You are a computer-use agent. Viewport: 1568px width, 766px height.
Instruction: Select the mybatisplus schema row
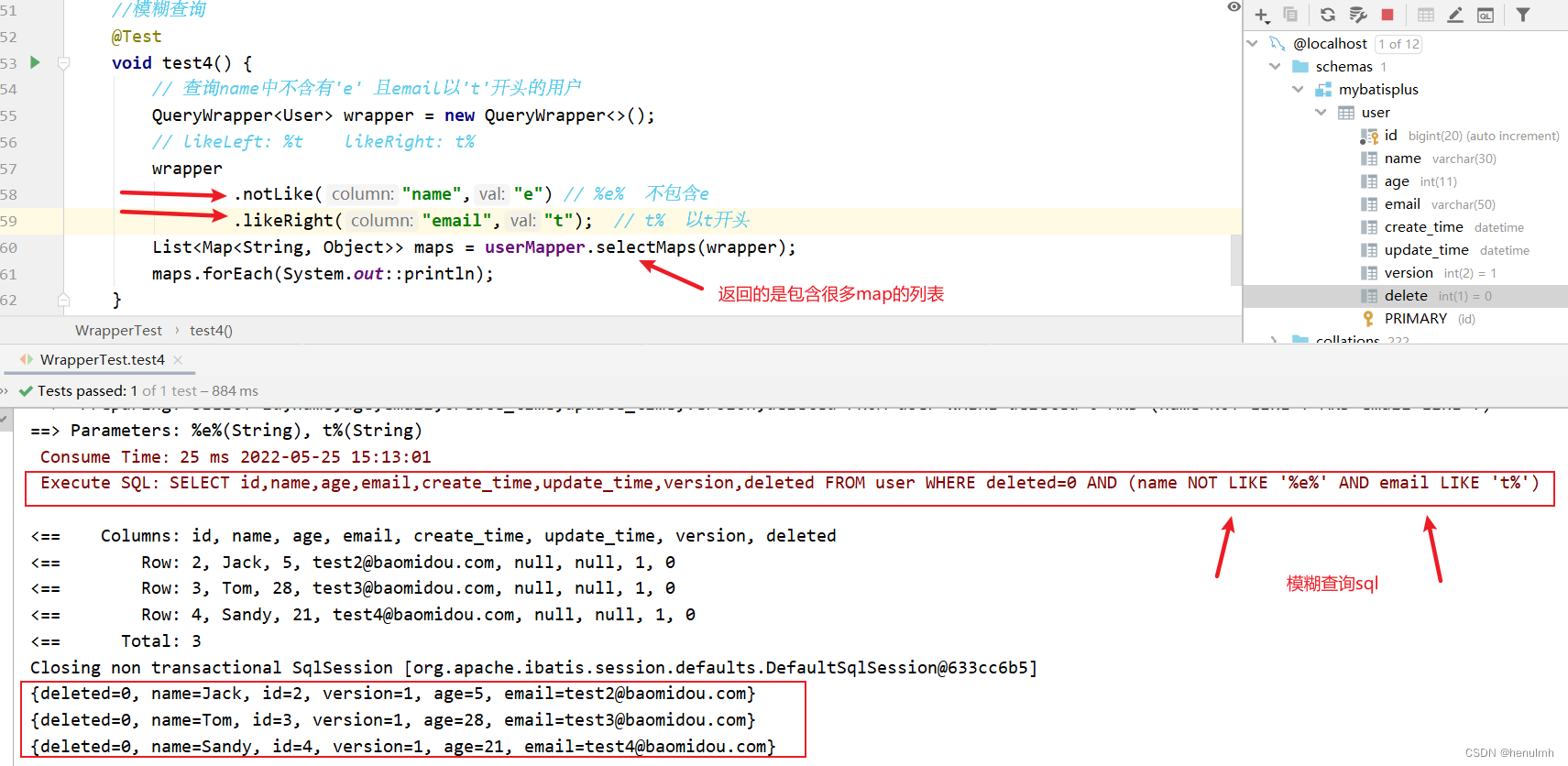click(1405, 89)
